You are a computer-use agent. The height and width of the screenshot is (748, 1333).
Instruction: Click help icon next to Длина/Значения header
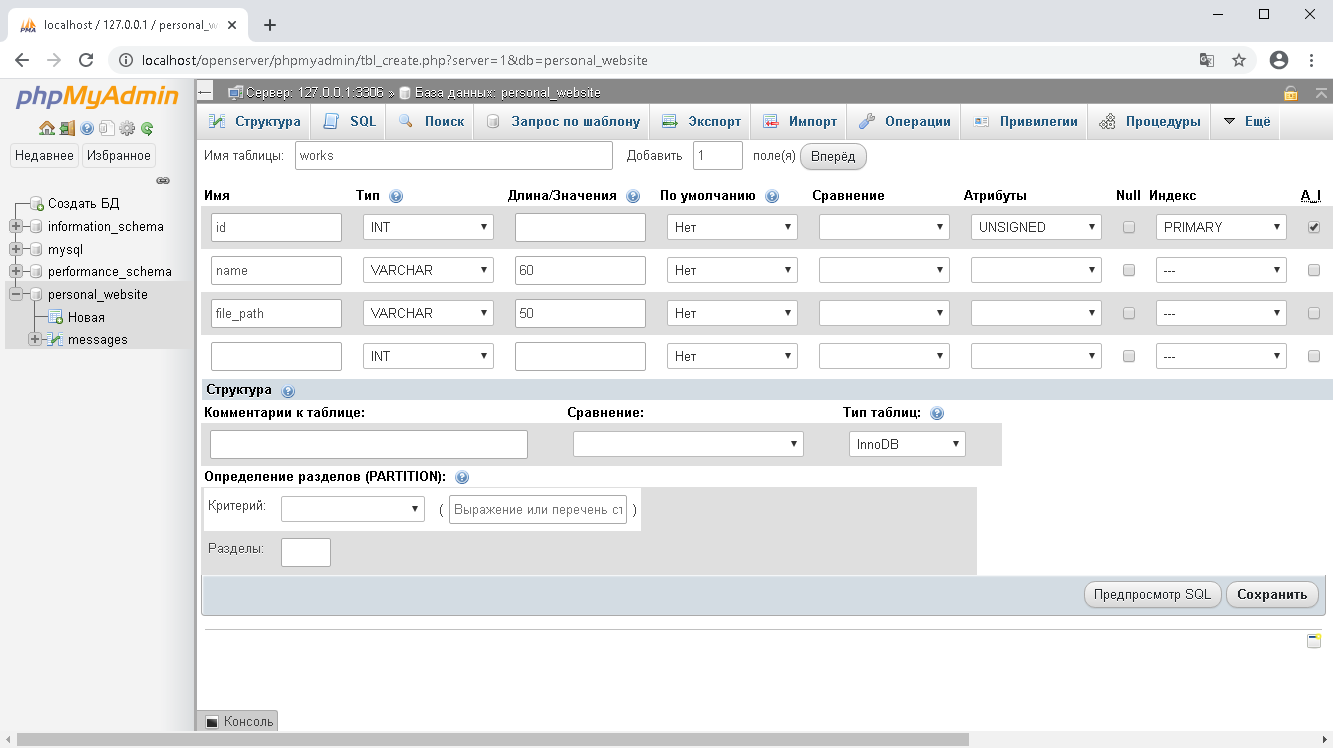pyautogui.click(x=633, y=197)
